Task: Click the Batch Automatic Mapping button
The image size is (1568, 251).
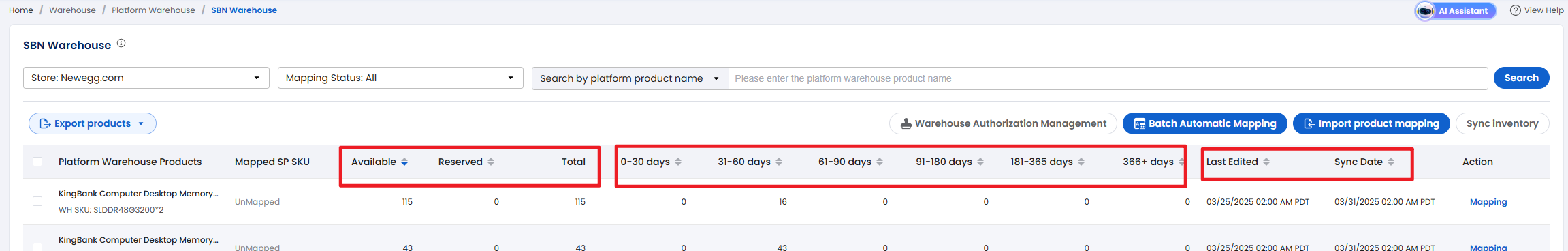Action: (x=1204, y=123)
